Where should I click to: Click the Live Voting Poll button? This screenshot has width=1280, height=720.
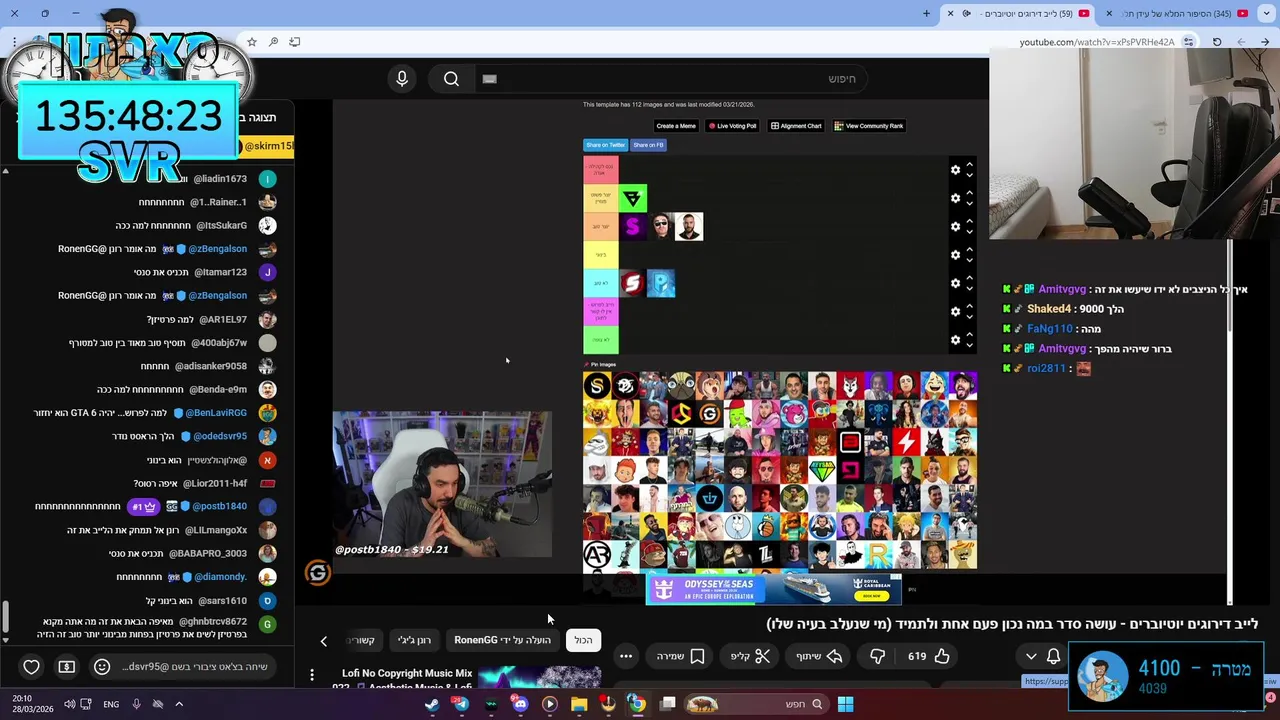(x=733, y=126)
